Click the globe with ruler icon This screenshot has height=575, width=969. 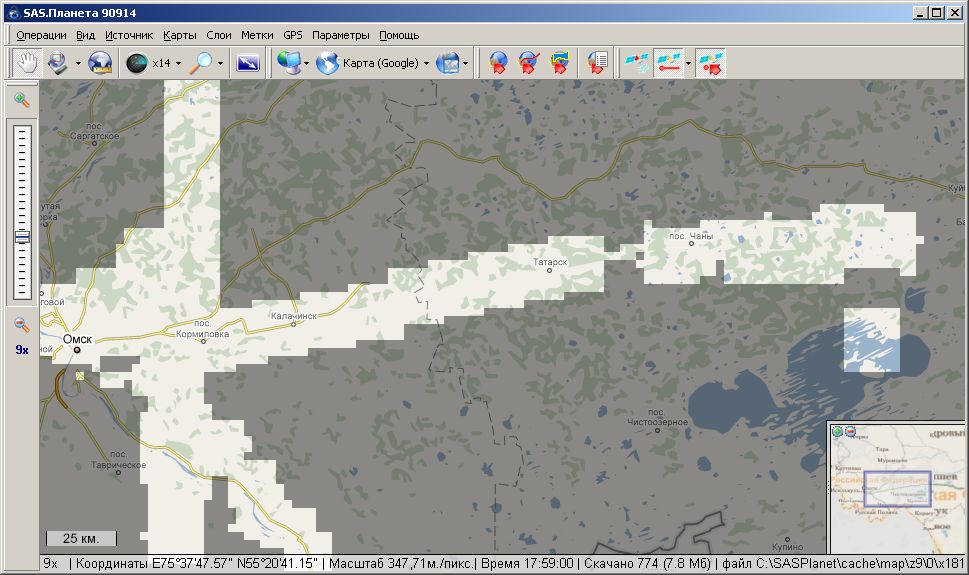[x=99, y=63]
